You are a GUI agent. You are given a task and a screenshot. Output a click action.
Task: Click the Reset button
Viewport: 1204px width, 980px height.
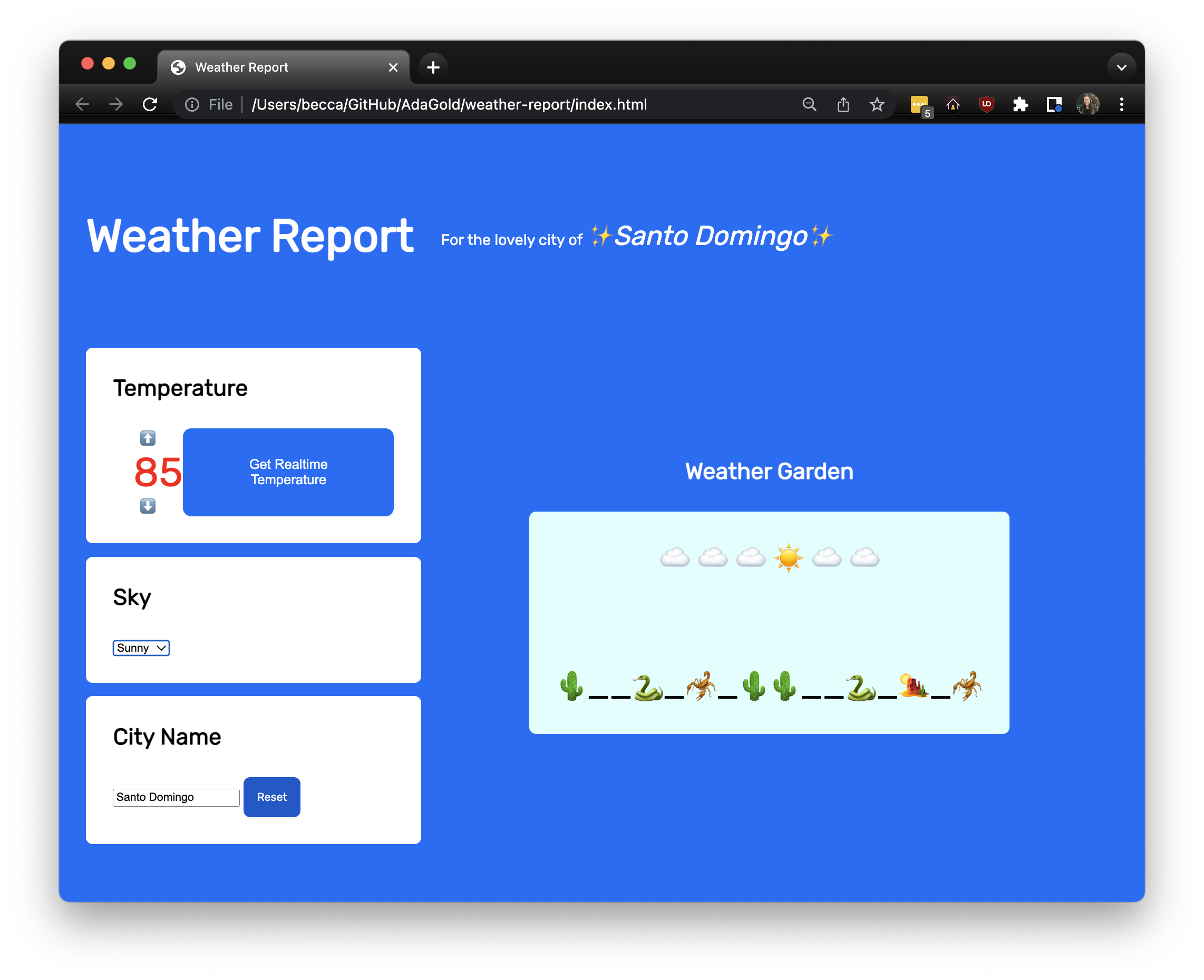click(x=272, y=797)
